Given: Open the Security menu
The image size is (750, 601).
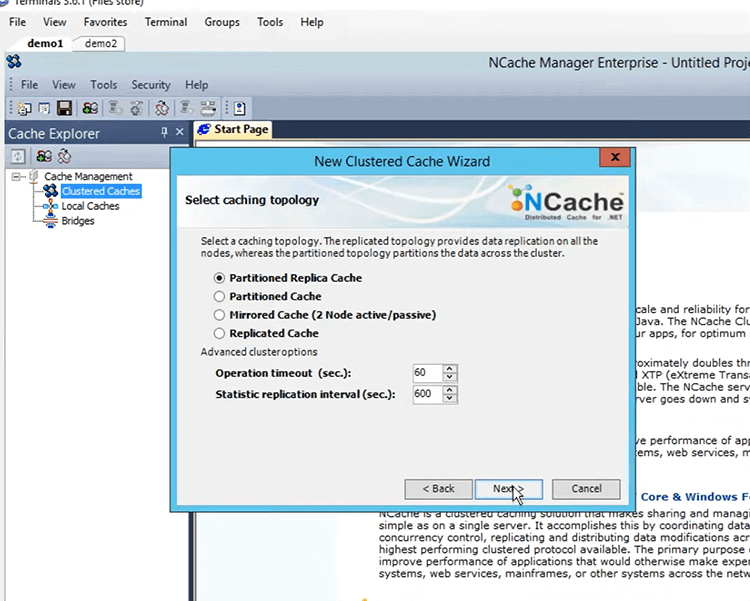Looking at the screenshot, I should pyautogui.click(x=151, y=85).
